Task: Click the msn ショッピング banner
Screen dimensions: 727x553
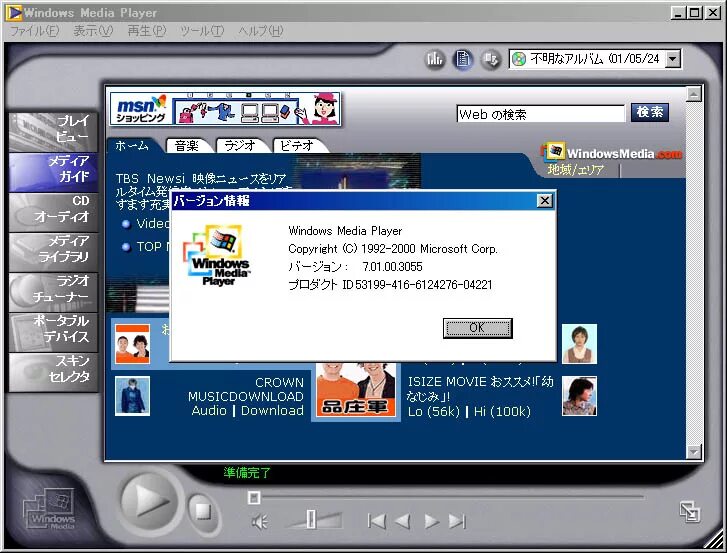Action: (225, 109)
